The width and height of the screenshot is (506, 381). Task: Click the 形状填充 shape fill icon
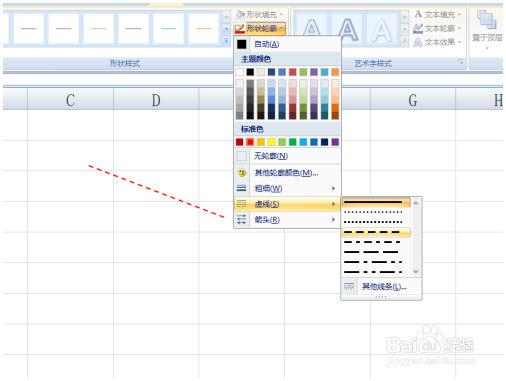[x=240, y=14]
